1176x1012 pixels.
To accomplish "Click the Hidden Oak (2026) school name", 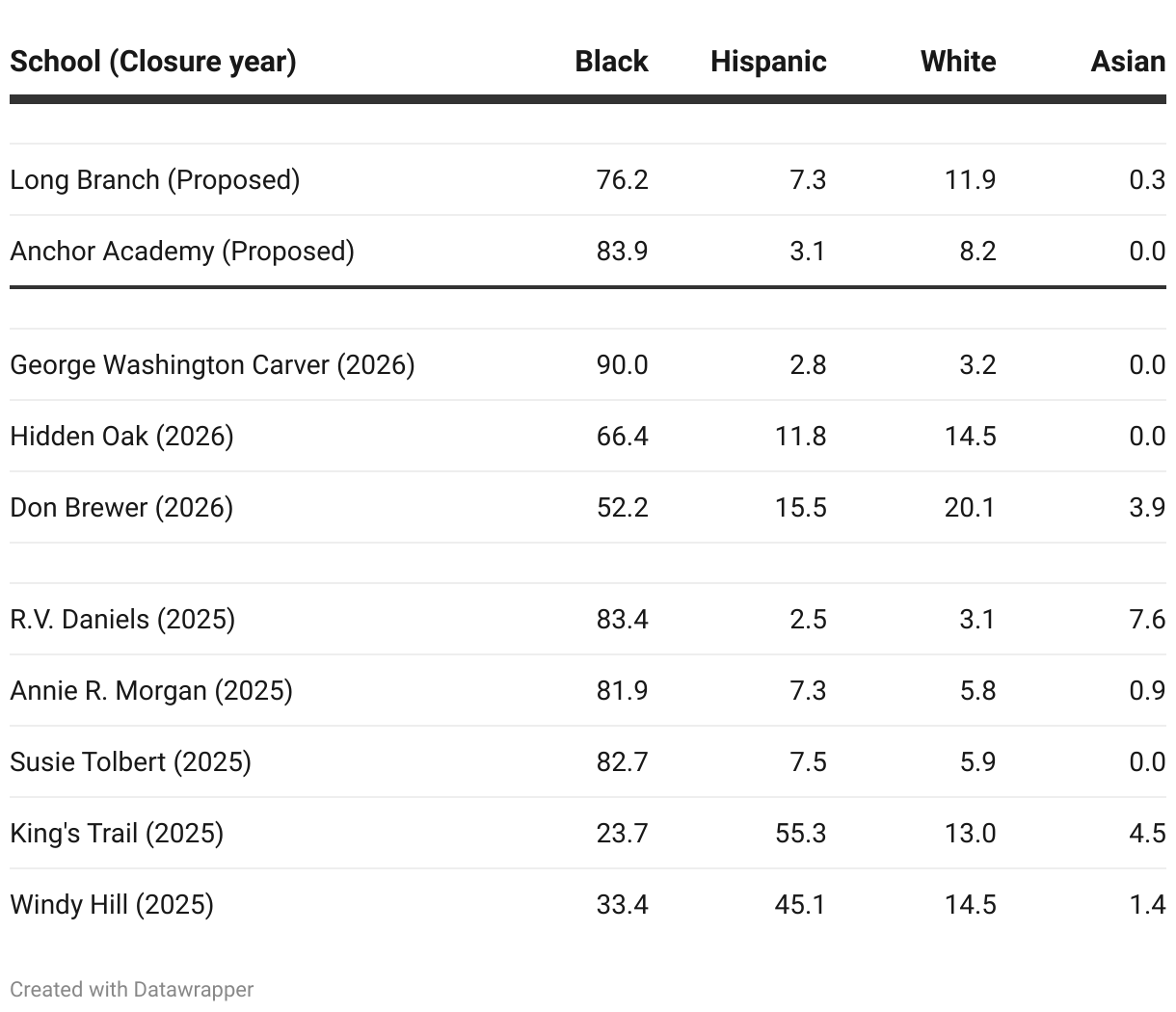I will point(121,437).
